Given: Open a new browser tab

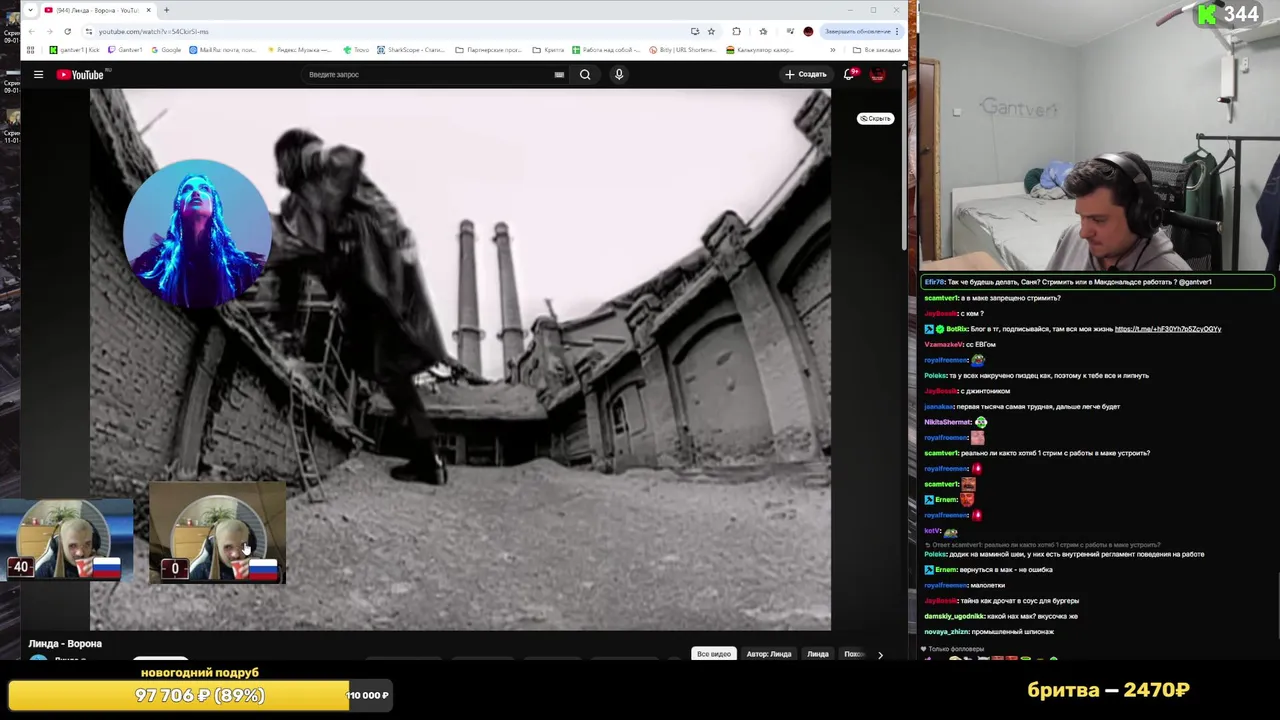Looking at the screenshot, I should [x=166, y=10].
